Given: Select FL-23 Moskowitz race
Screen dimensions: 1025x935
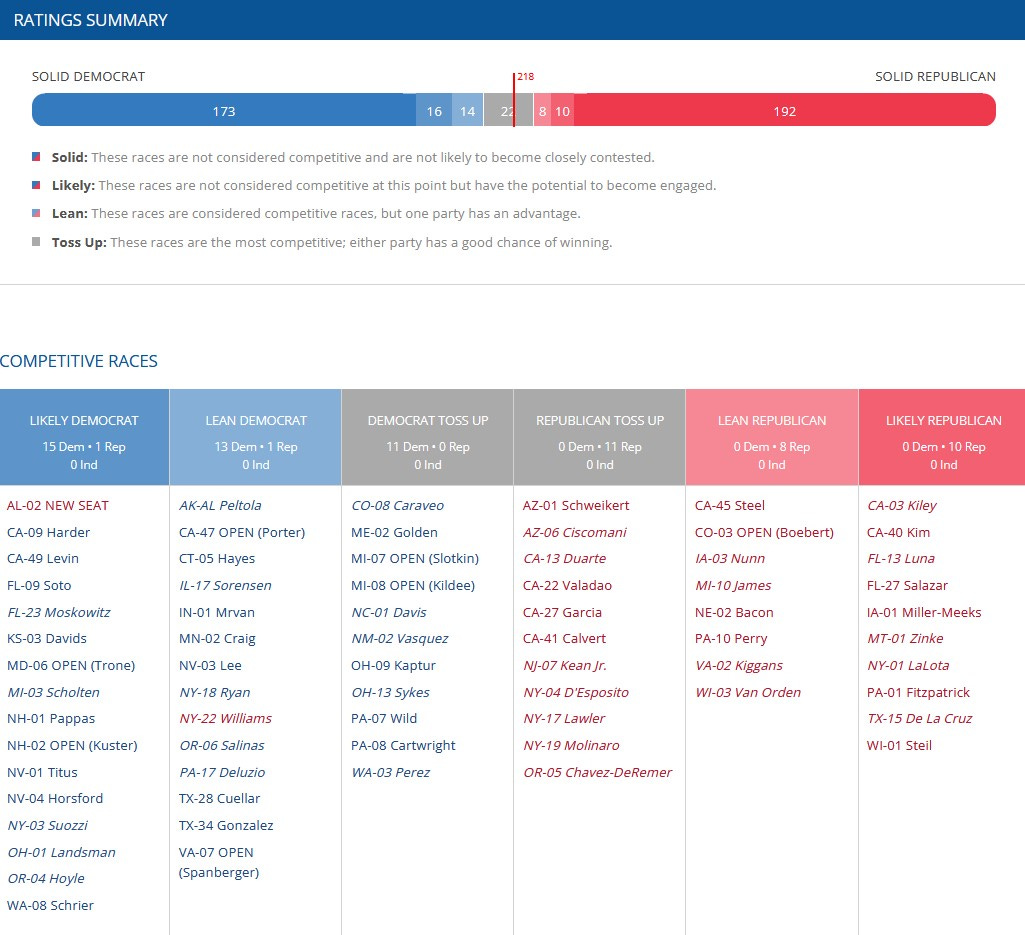Looking at the screenshot, I should click(59, 612).
